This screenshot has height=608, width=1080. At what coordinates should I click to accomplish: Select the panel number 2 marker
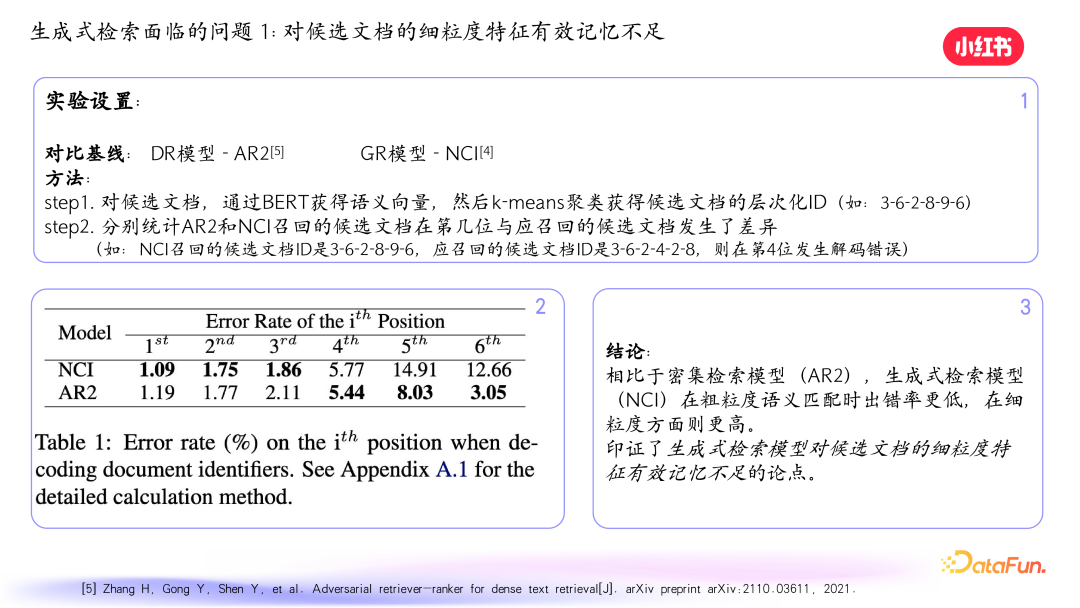[x=541, y=308]
